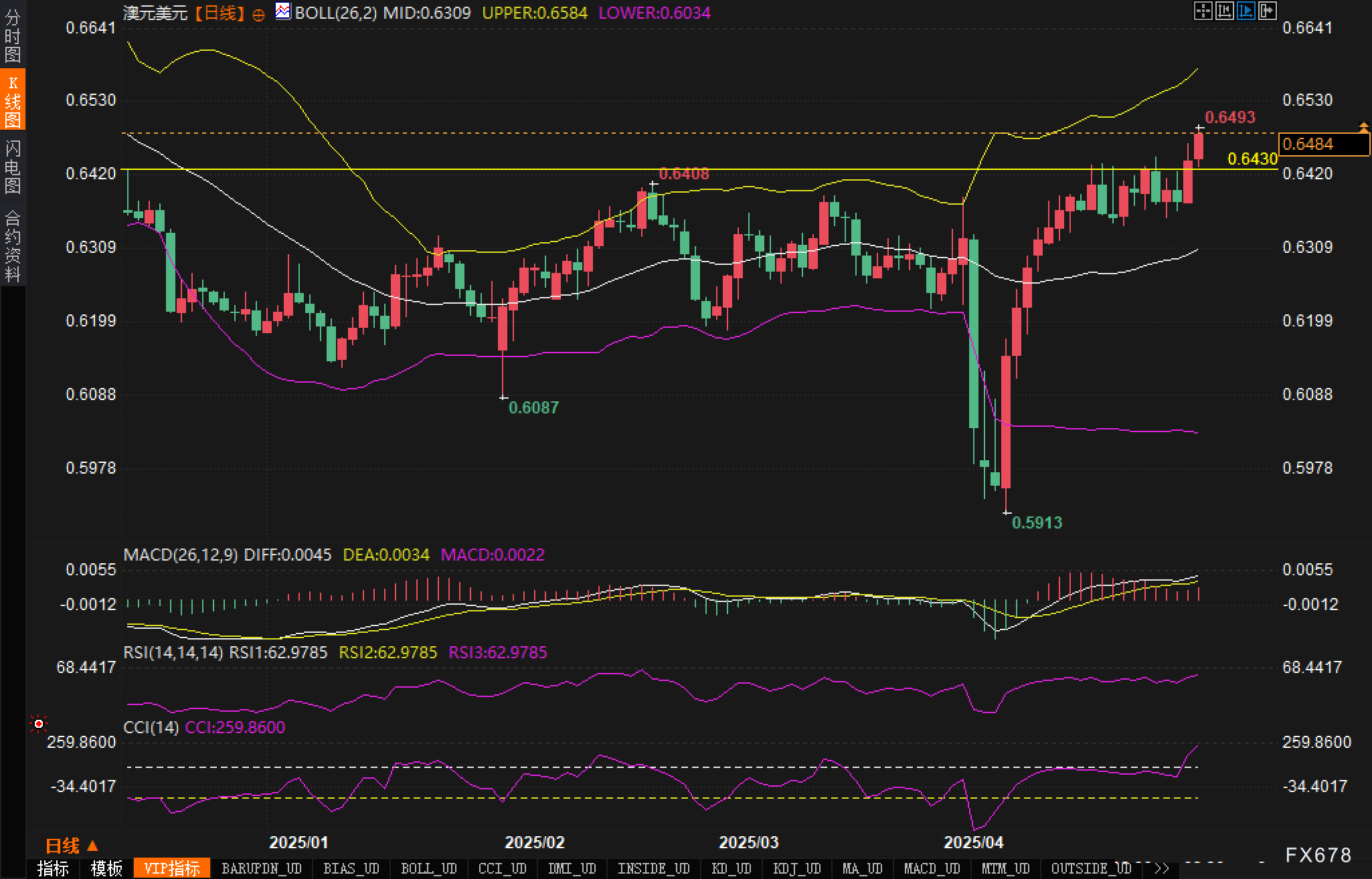
Task: Apply the BOLL_UD indicator
Action: click(428, 868)
